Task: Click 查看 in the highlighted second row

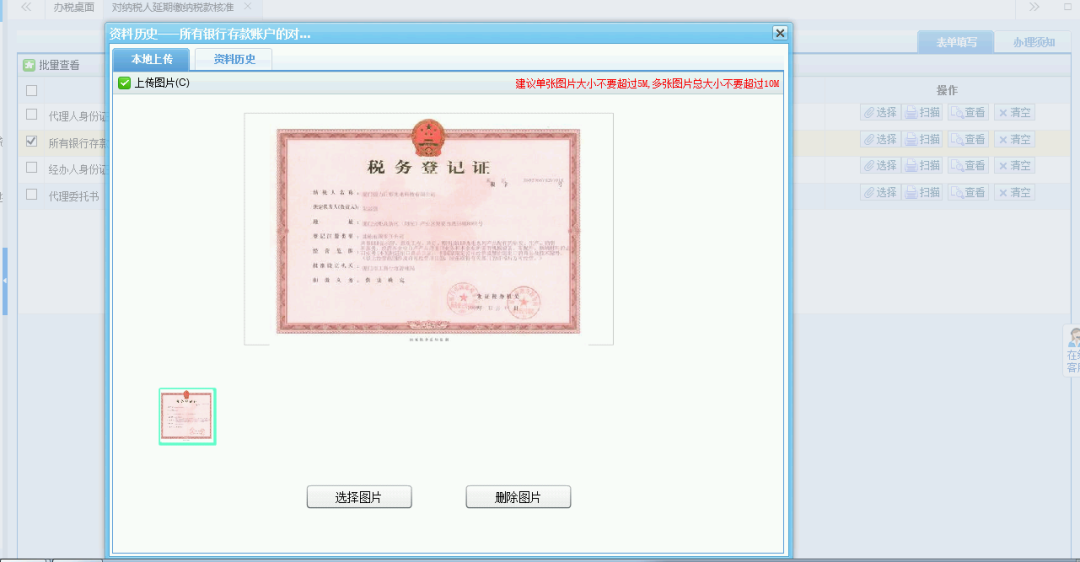Action: 968,139
